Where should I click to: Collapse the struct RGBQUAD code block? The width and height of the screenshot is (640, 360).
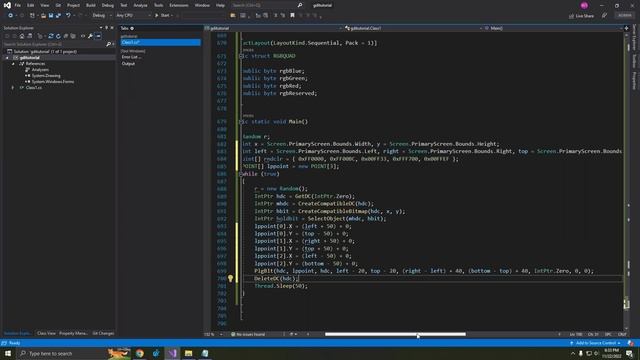point(241,56)
